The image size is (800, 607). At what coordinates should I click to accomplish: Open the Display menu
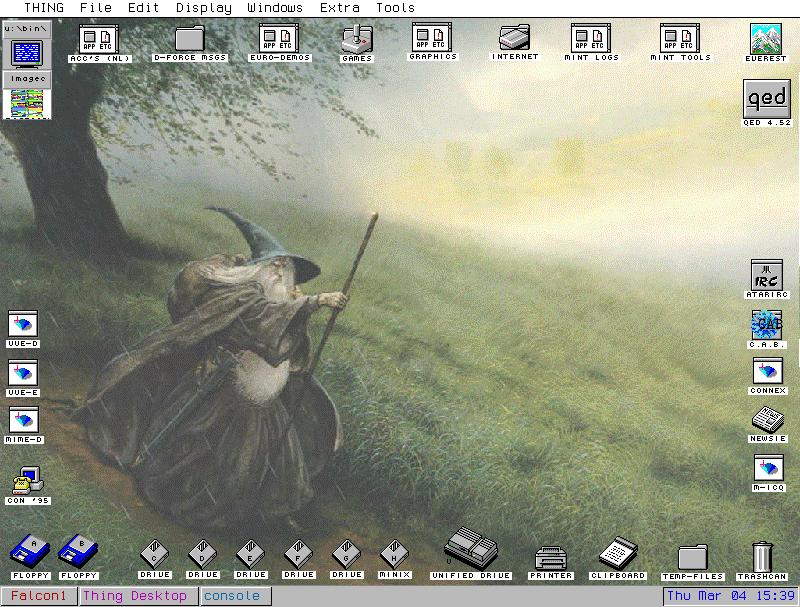point(204,8)
